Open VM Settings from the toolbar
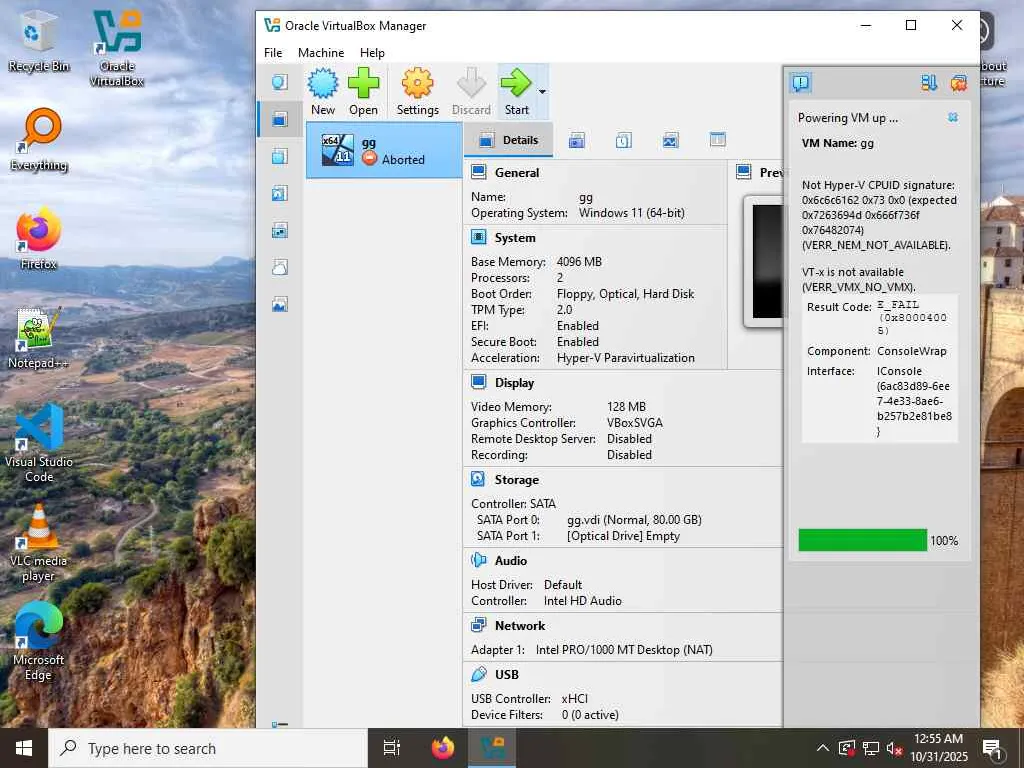Viewport: 1024px width, 768px height. [x=417, y=92]
